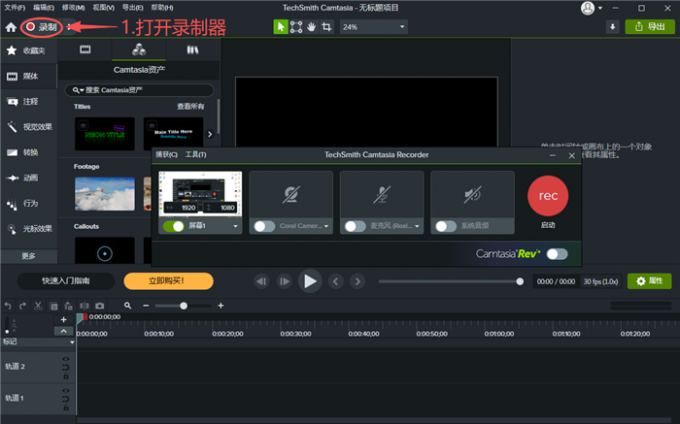Step to next frame in playback controls

click(284, 281)
